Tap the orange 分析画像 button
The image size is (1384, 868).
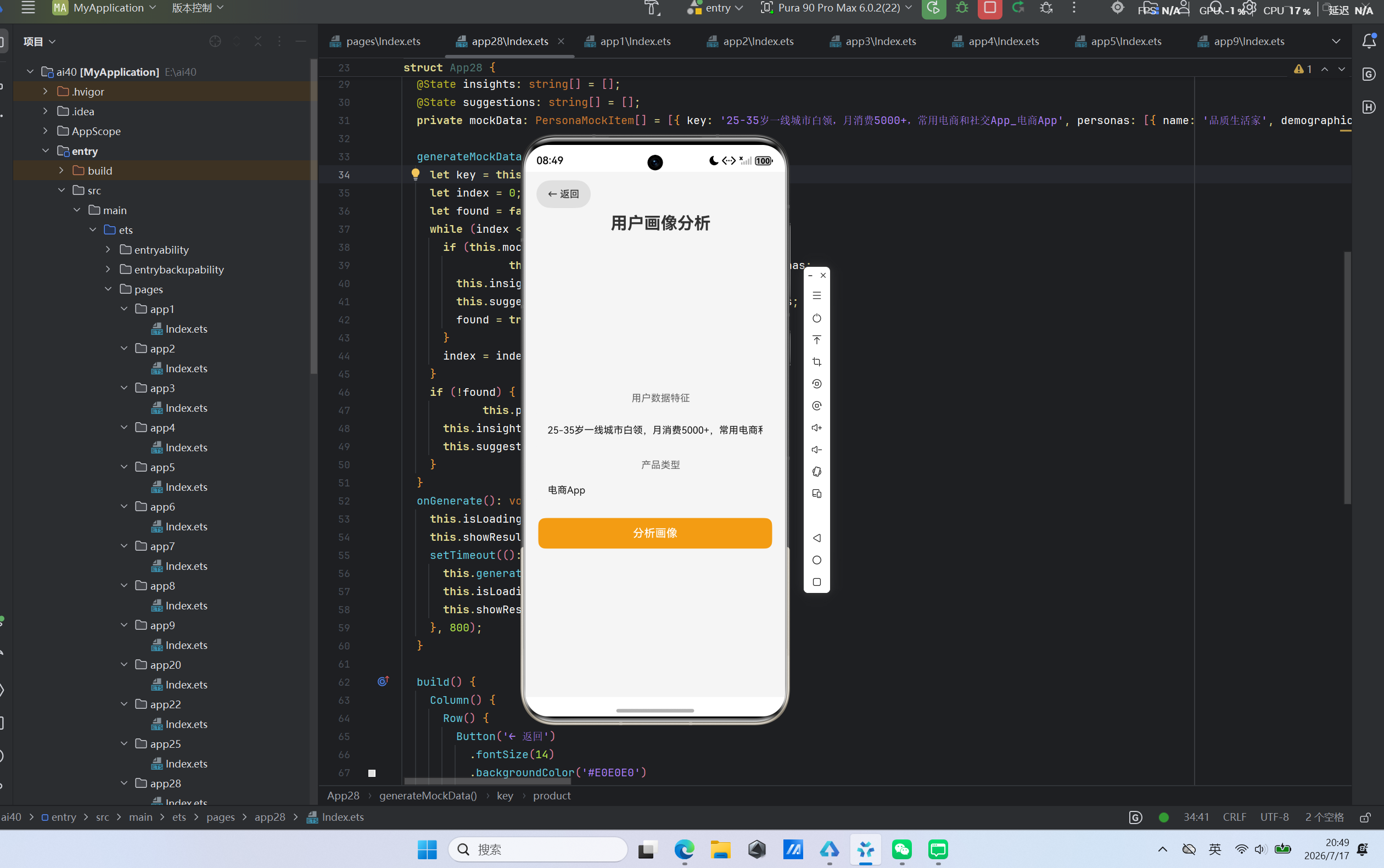click(x=654, y=533)
